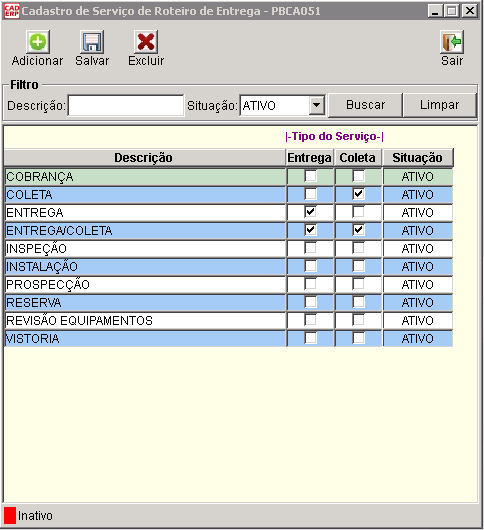The width and height of the screenshot is (484, 530).
Task: Focus the Descrição filter text field
Action: [x=126, y=105]
